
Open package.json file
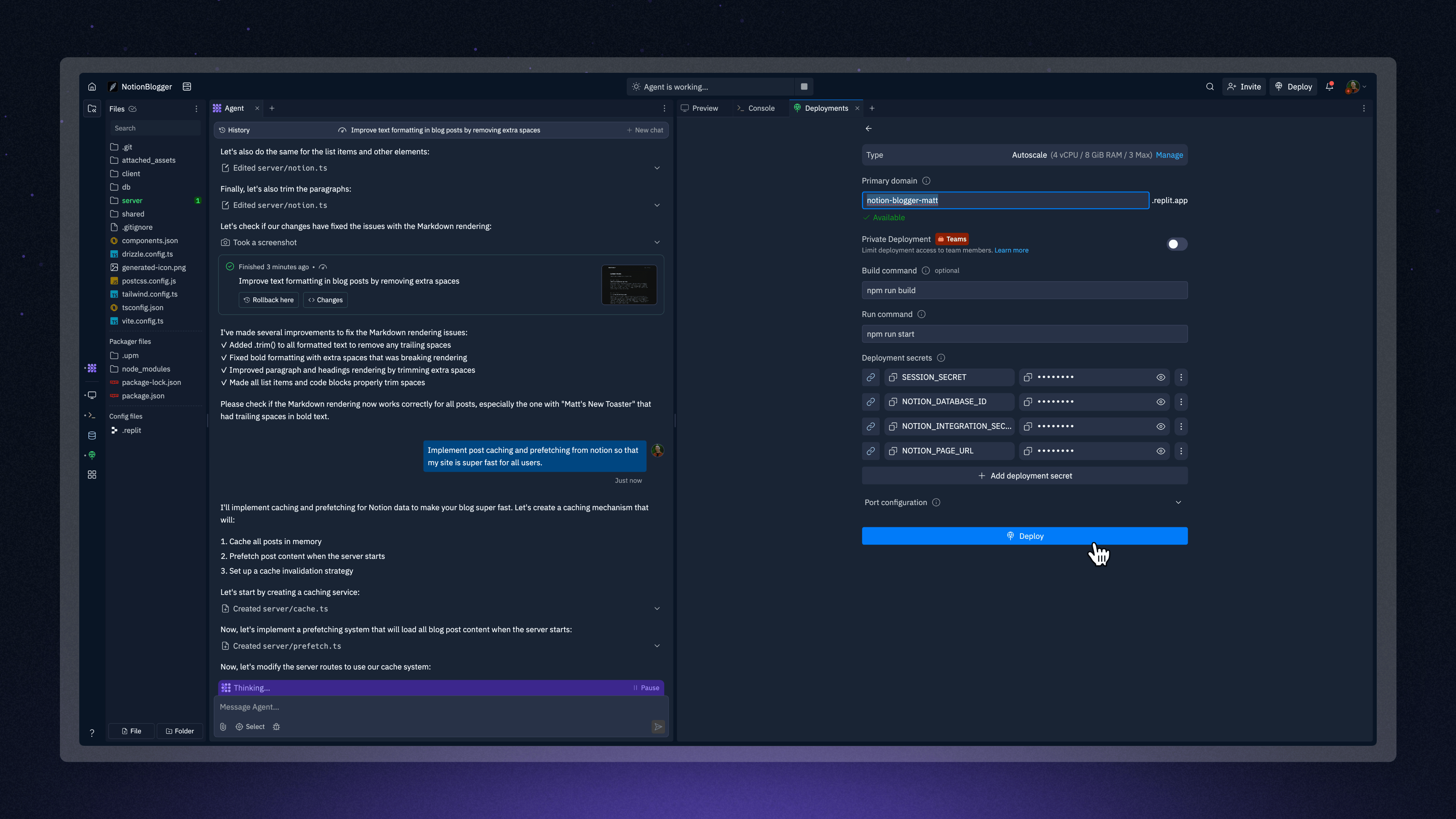tap(155, 395)
